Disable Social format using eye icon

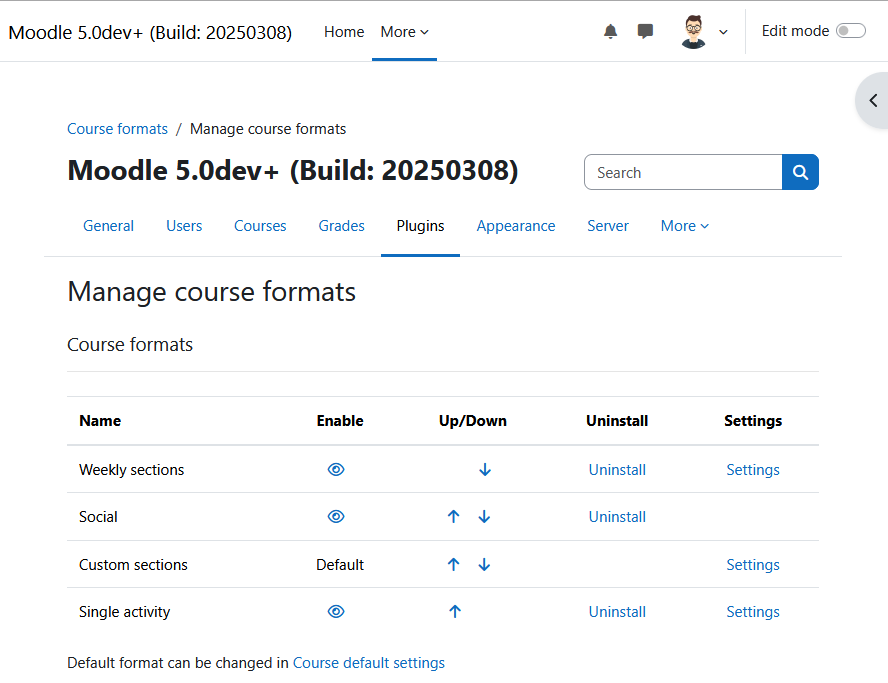336,516
